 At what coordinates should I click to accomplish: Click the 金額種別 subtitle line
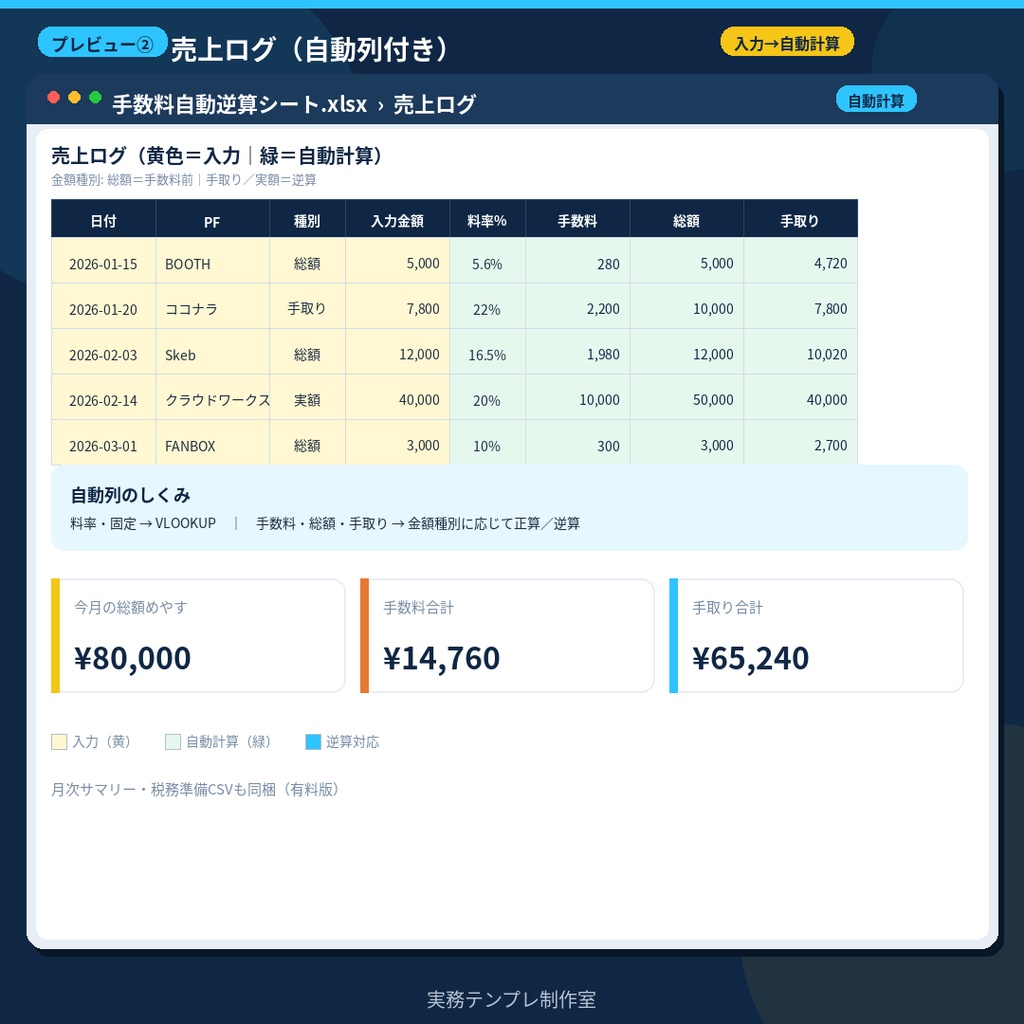(x=184, y=180)
